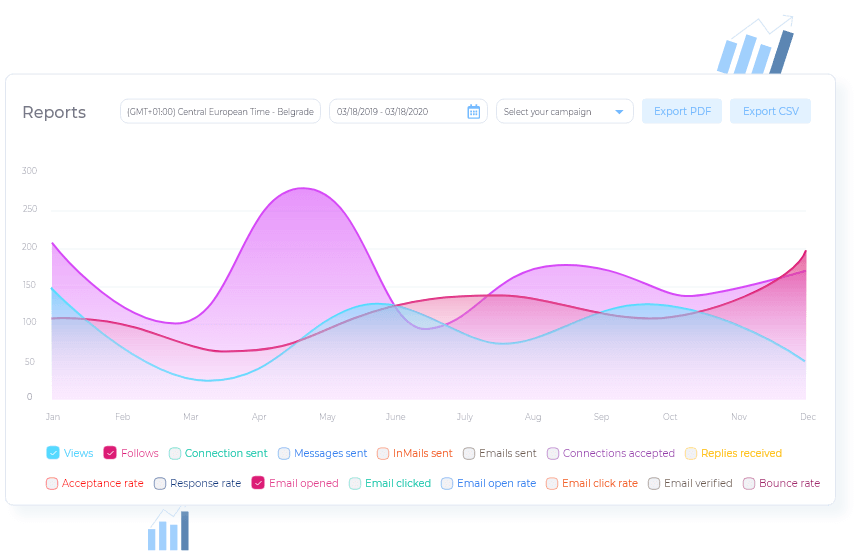Enable the Email open rate checkbox
The height and width of the screenshot is (551, 861).
447,483
